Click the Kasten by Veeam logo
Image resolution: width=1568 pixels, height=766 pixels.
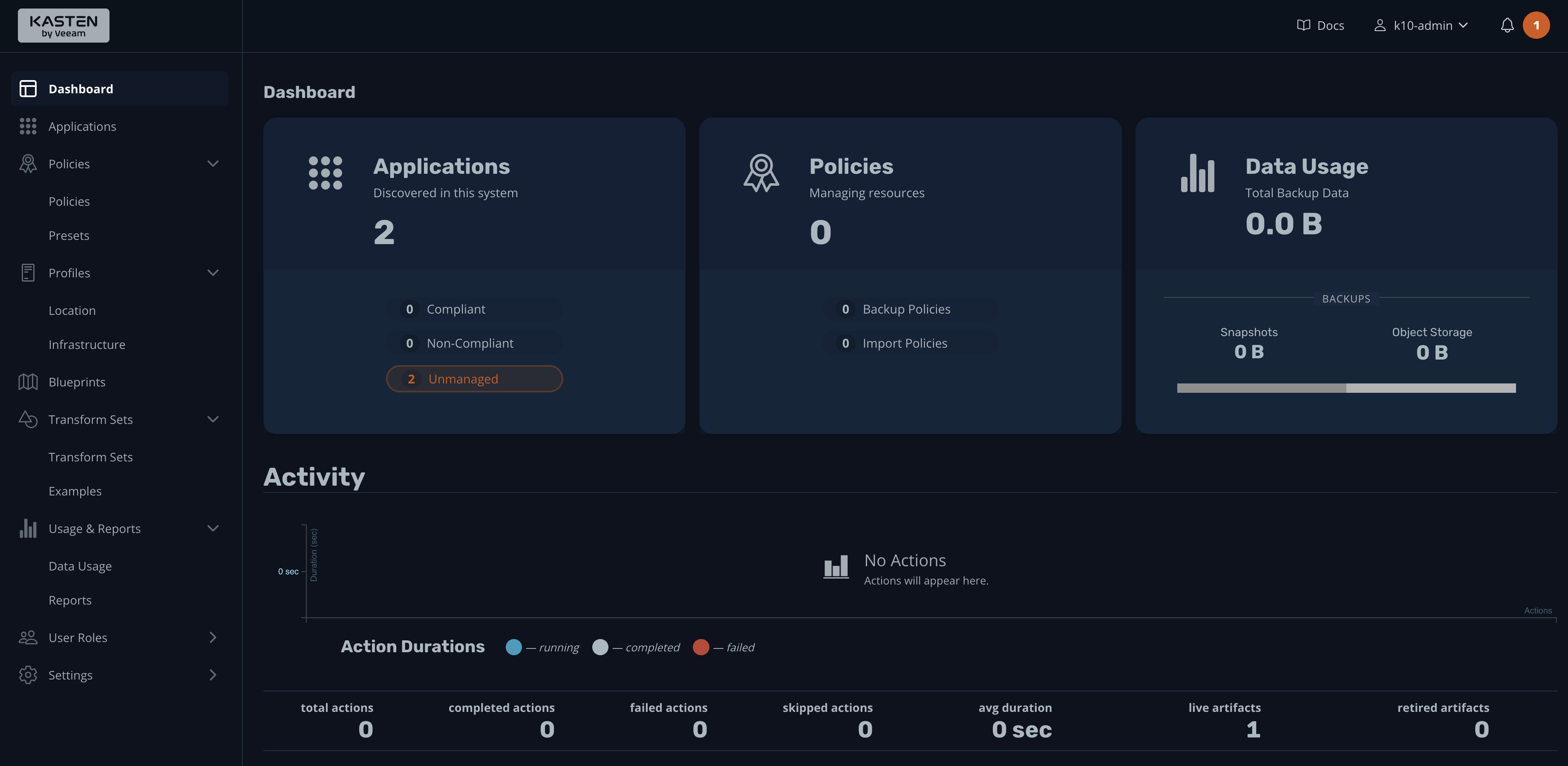tap(63, 25)
